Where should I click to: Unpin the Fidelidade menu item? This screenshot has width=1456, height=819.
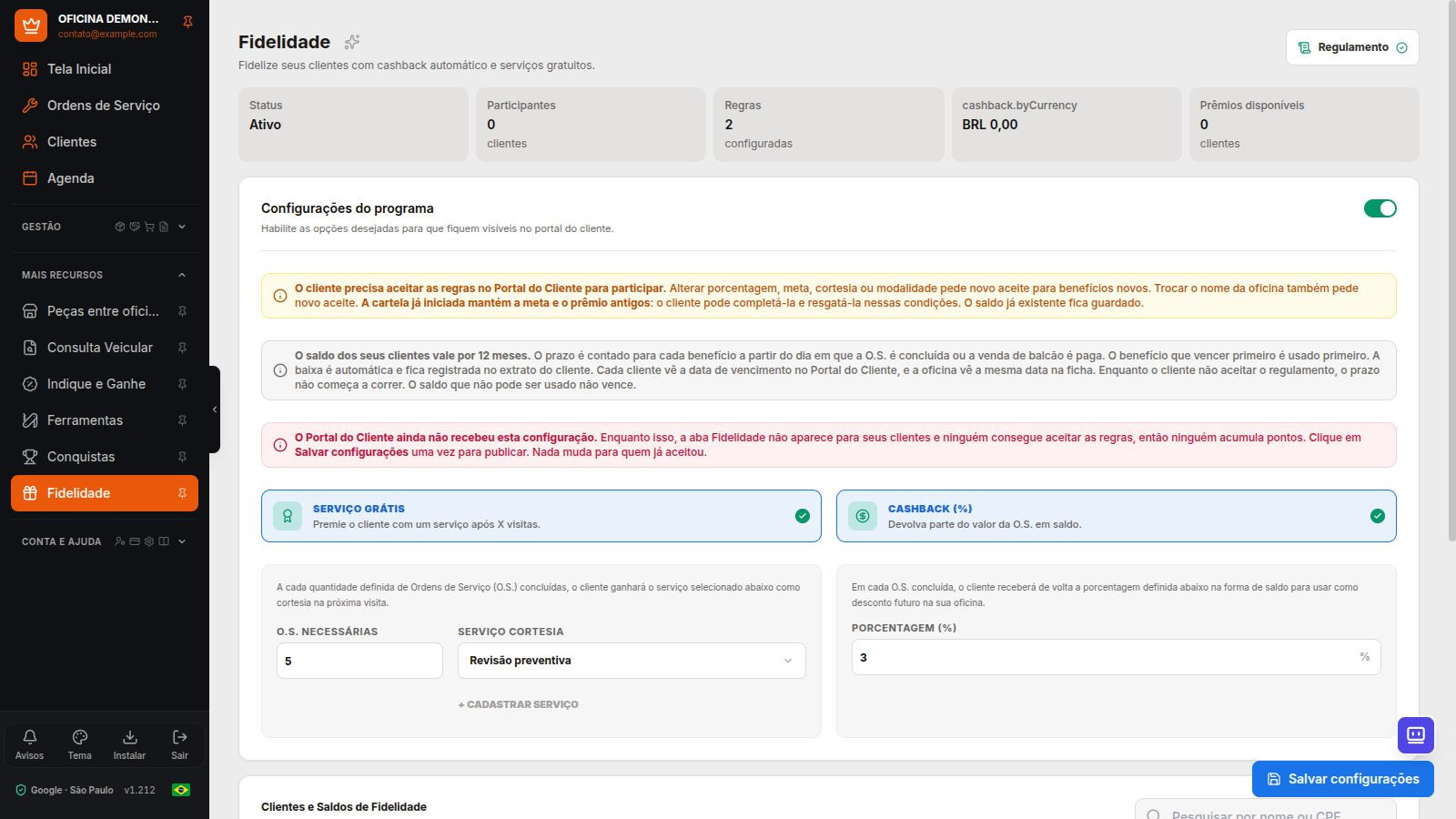tap(182, 493)
